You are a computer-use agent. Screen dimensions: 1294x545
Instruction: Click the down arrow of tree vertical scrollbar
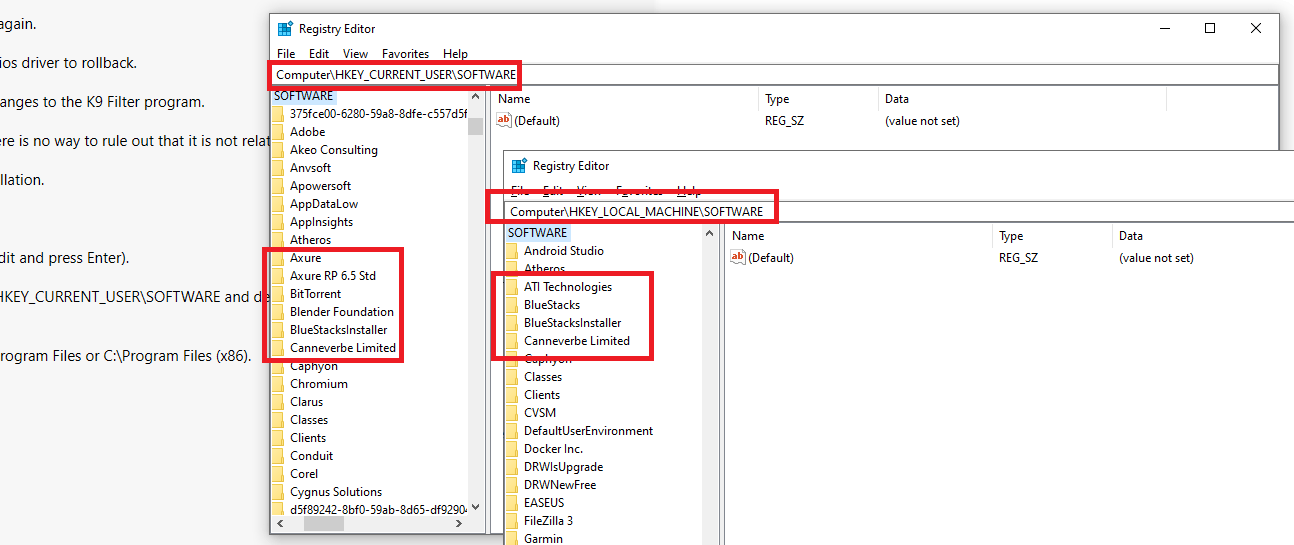click(476, 506)
